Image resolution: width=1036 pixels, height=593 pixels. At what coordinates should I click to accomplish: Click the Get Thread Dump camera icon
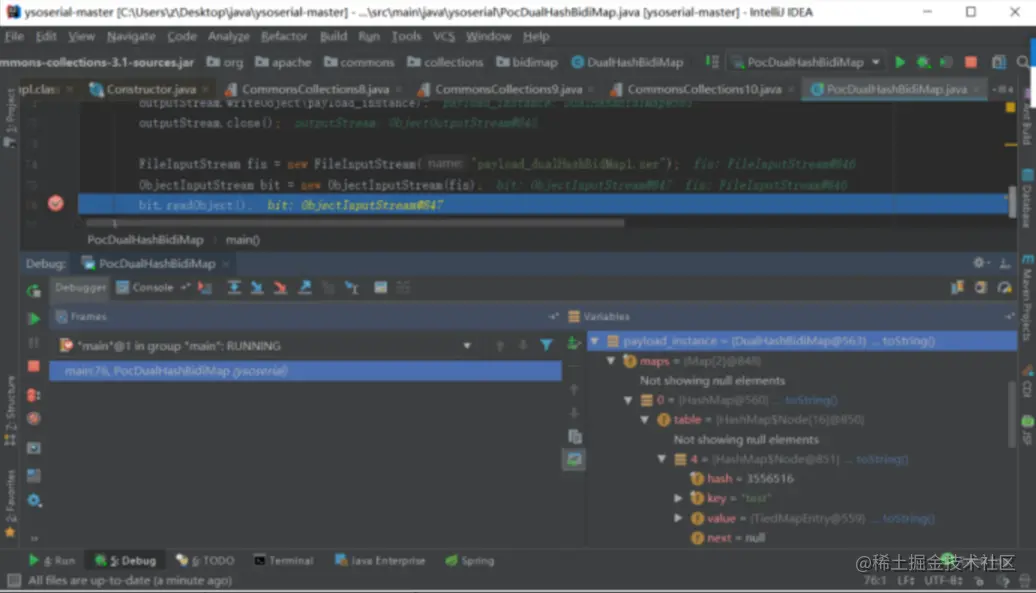point(34,448)
